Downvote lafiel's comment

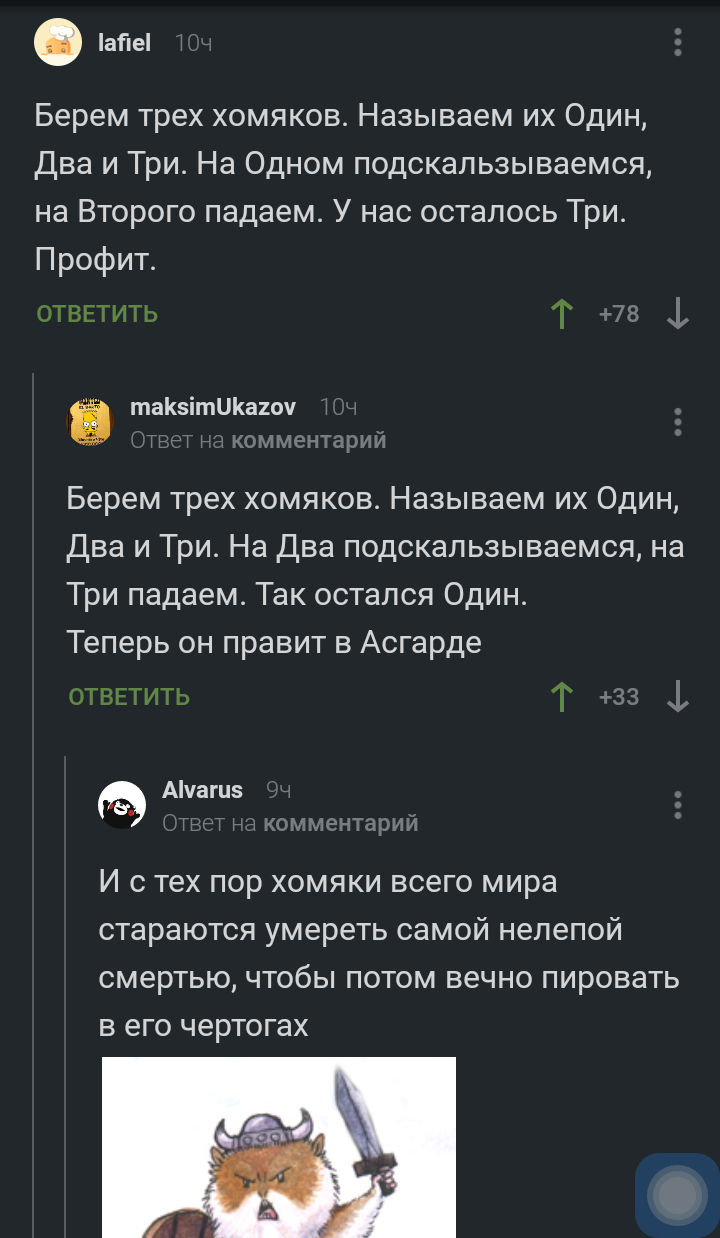tap(677, 314)
